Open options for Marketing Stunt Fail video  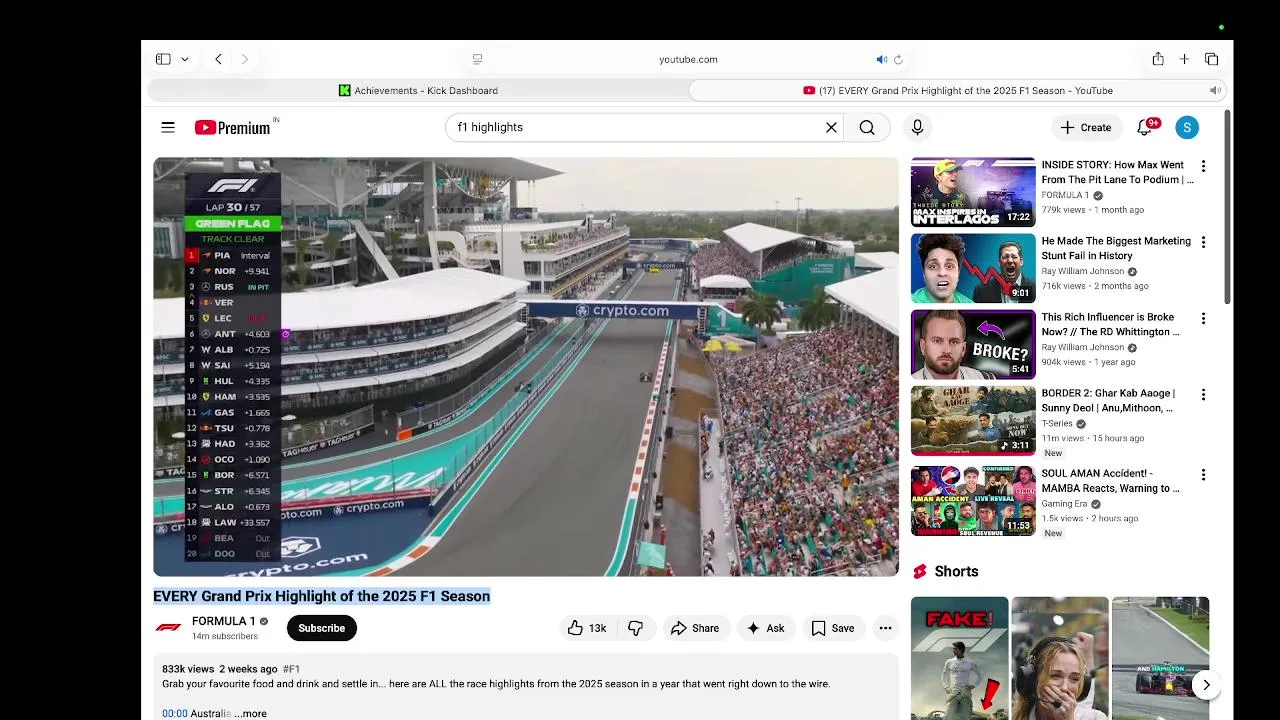point(1203,242)
